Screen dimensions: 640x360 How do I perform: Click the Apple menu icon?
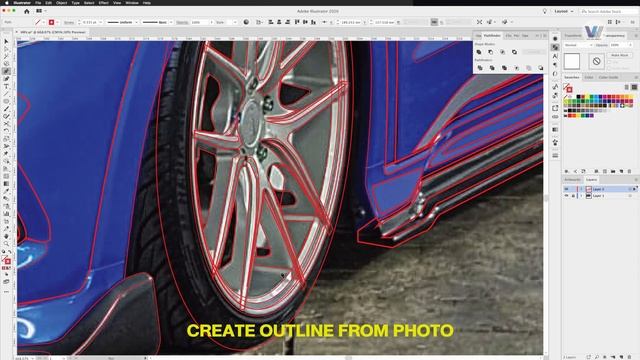click(7, 2)
